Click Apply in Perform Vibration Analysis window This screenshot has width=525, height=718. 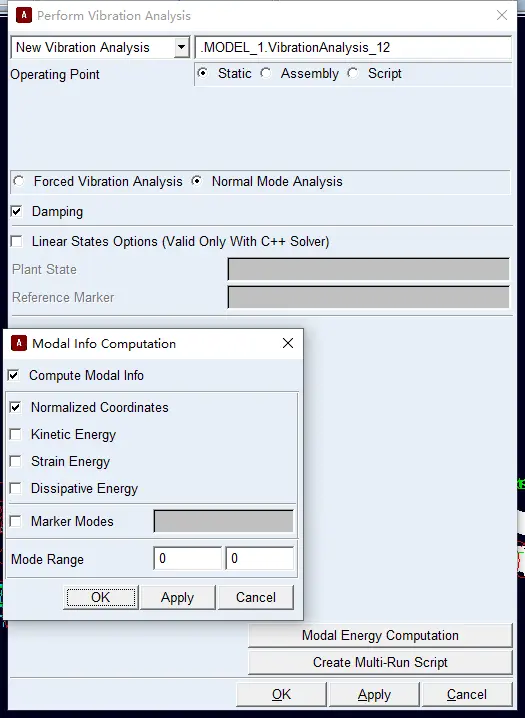(x=374, y=695)
